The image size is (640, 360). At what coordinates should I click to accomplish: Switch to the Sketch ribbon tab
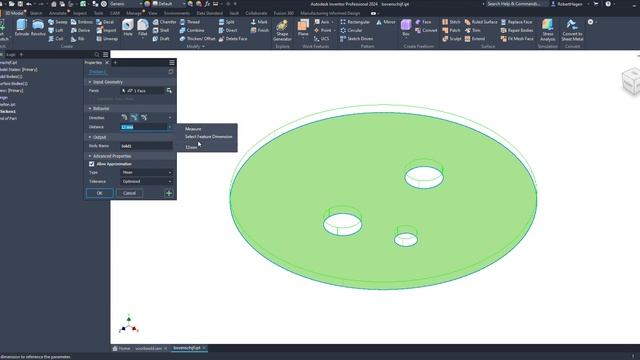(36, 13)
